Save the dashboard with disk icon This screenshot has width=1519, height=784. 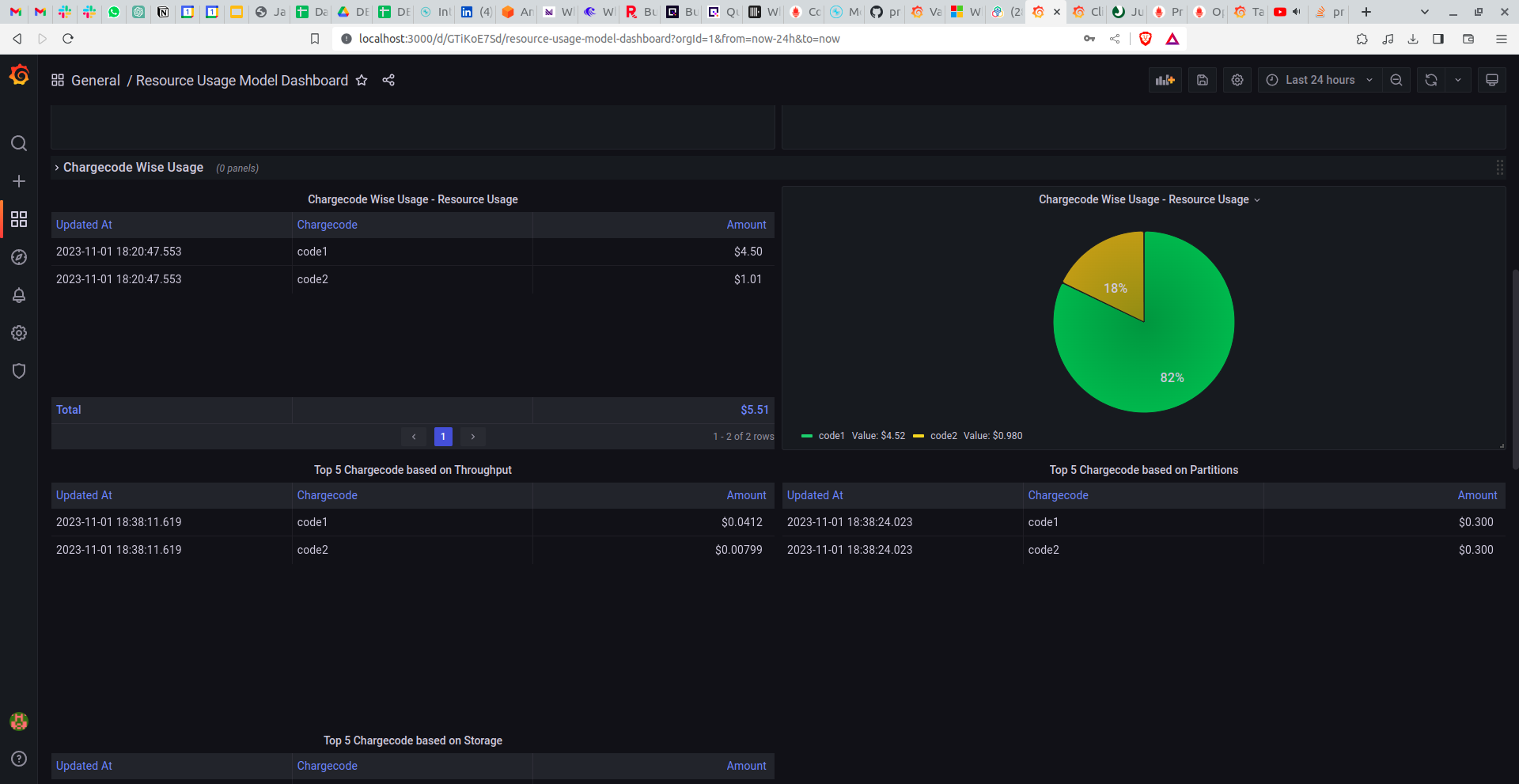click(1203, 80)
